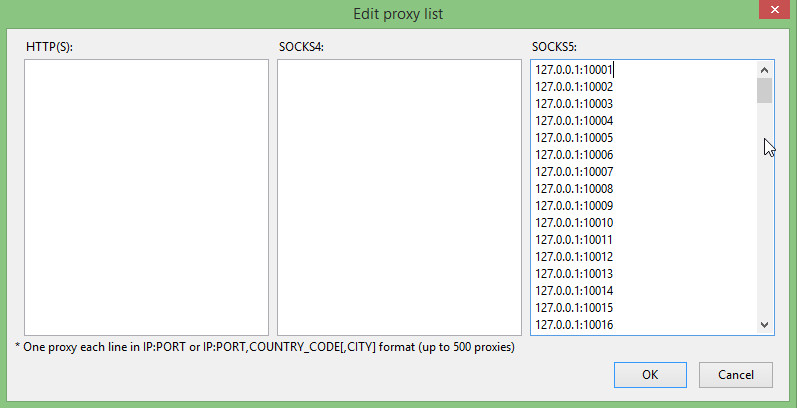Focus the SOCKS4 proxy text area
797x408 pixels.
click(400, 197)
